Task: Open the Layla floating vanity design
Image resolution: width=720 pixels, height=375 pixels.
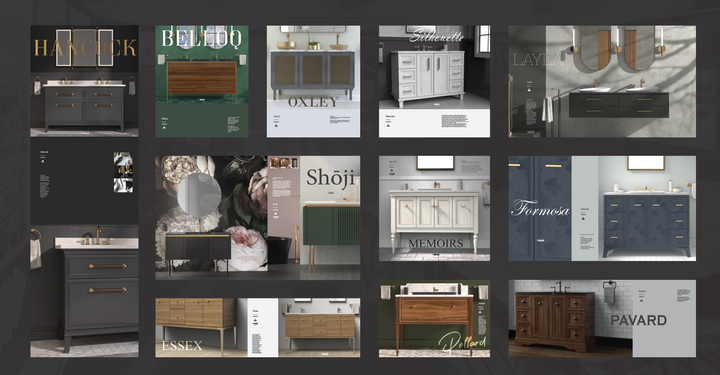Action: (x=602, y=81)
